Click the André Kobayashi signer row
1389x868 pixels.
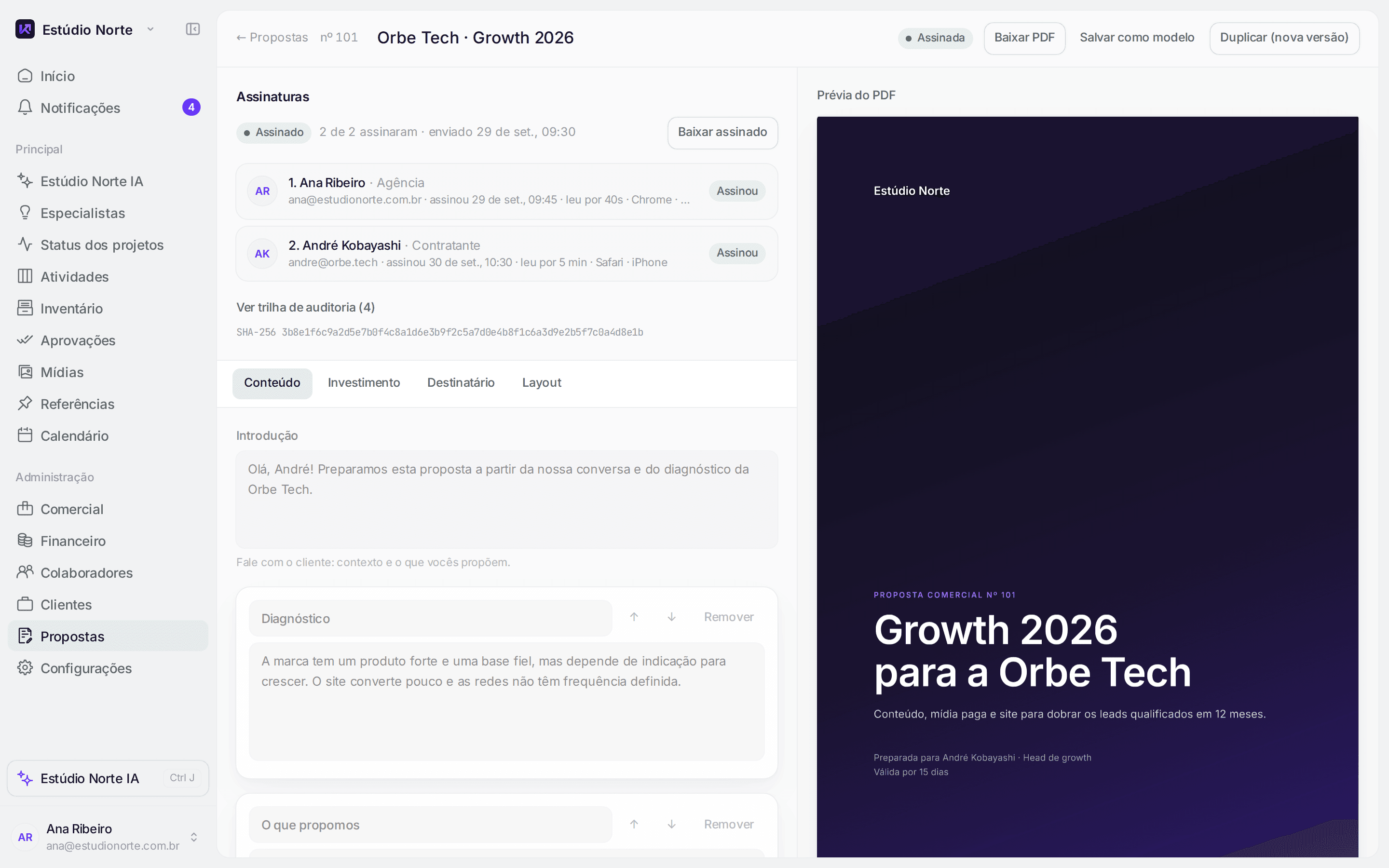tap(507, 254)
